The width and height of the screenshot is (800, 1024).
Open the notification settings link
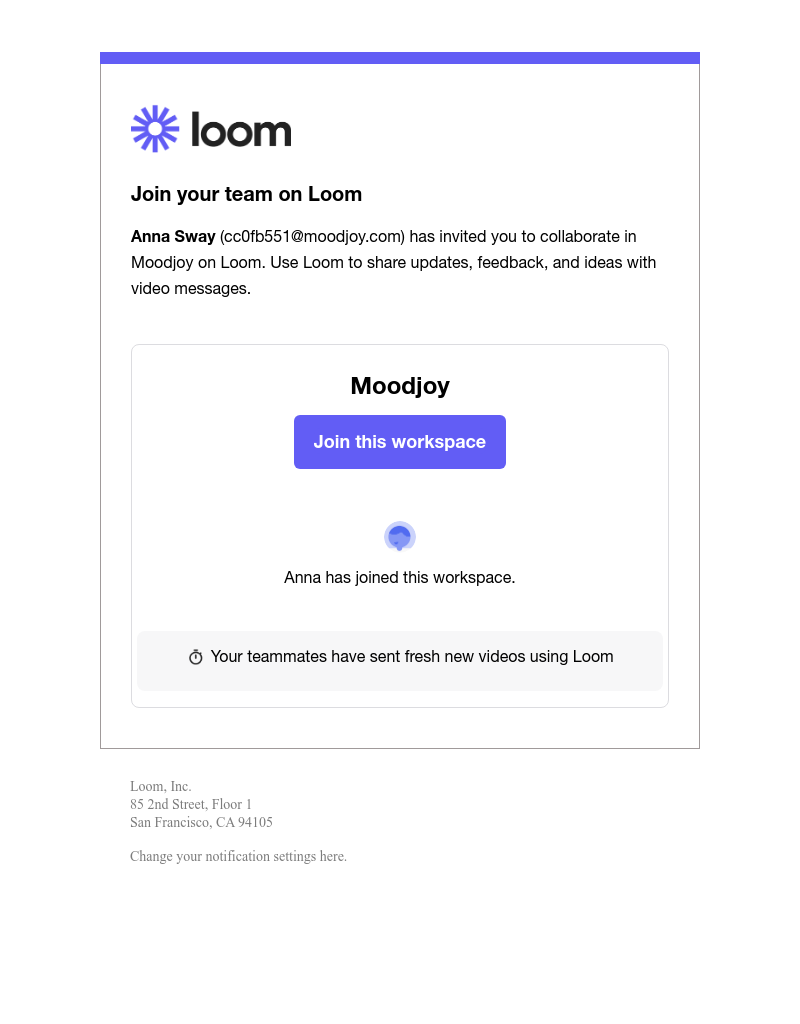click(x=238, y=857)
